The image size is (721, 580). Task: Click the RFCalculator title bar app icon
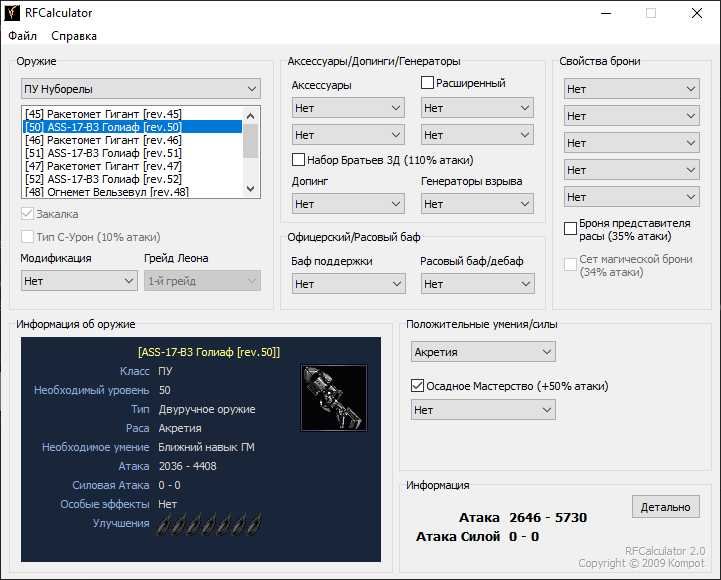coord(14,13)
